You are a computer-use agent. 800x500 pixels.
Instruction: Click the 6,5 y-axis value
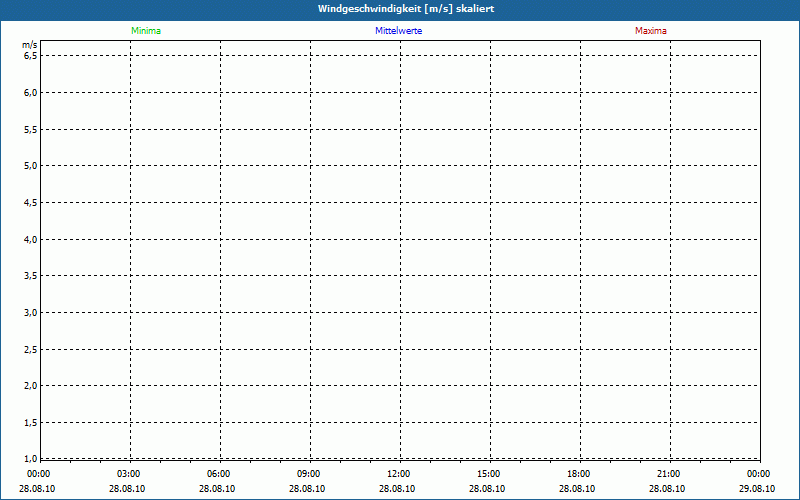[x=31, y=56]
